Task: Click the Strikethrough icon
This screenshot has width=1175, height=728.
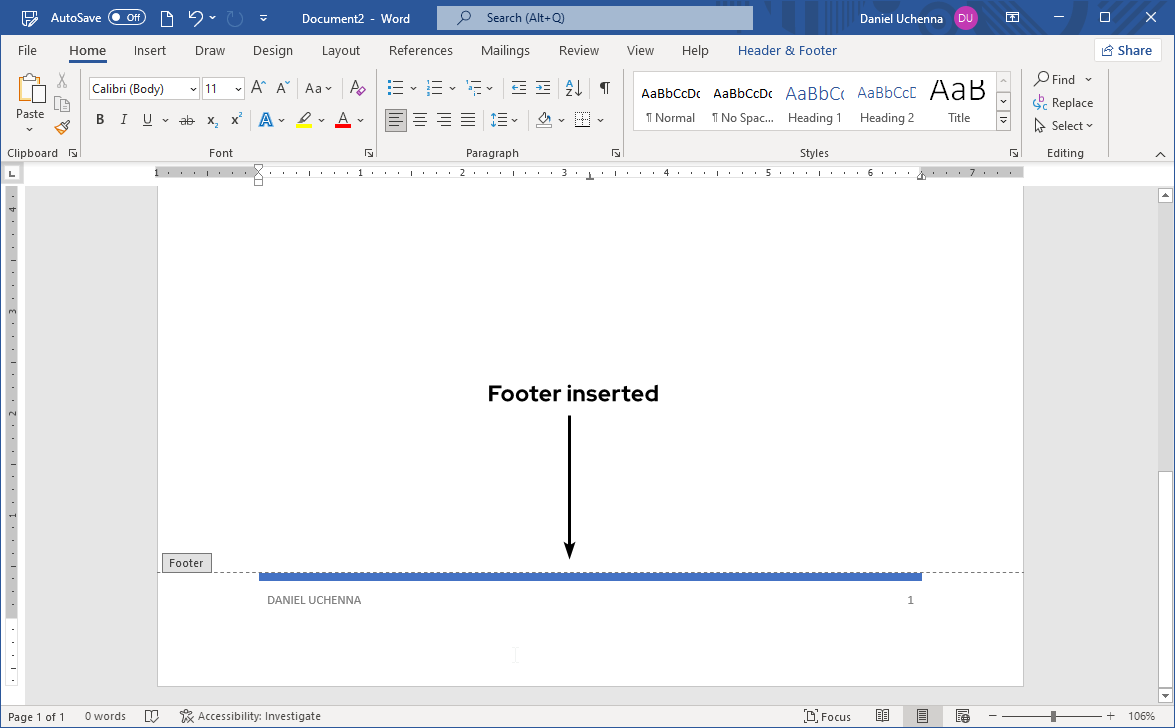Action: click(186, 119)
